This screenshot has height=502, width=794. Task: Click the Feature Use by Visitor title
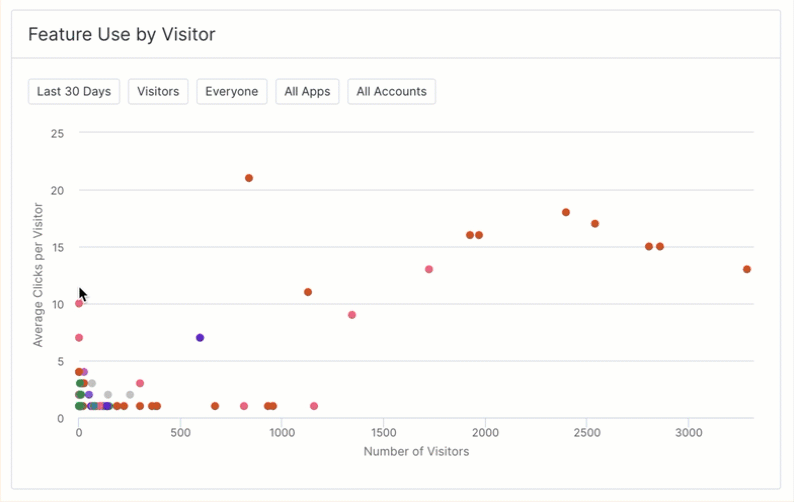click(122, 35)
